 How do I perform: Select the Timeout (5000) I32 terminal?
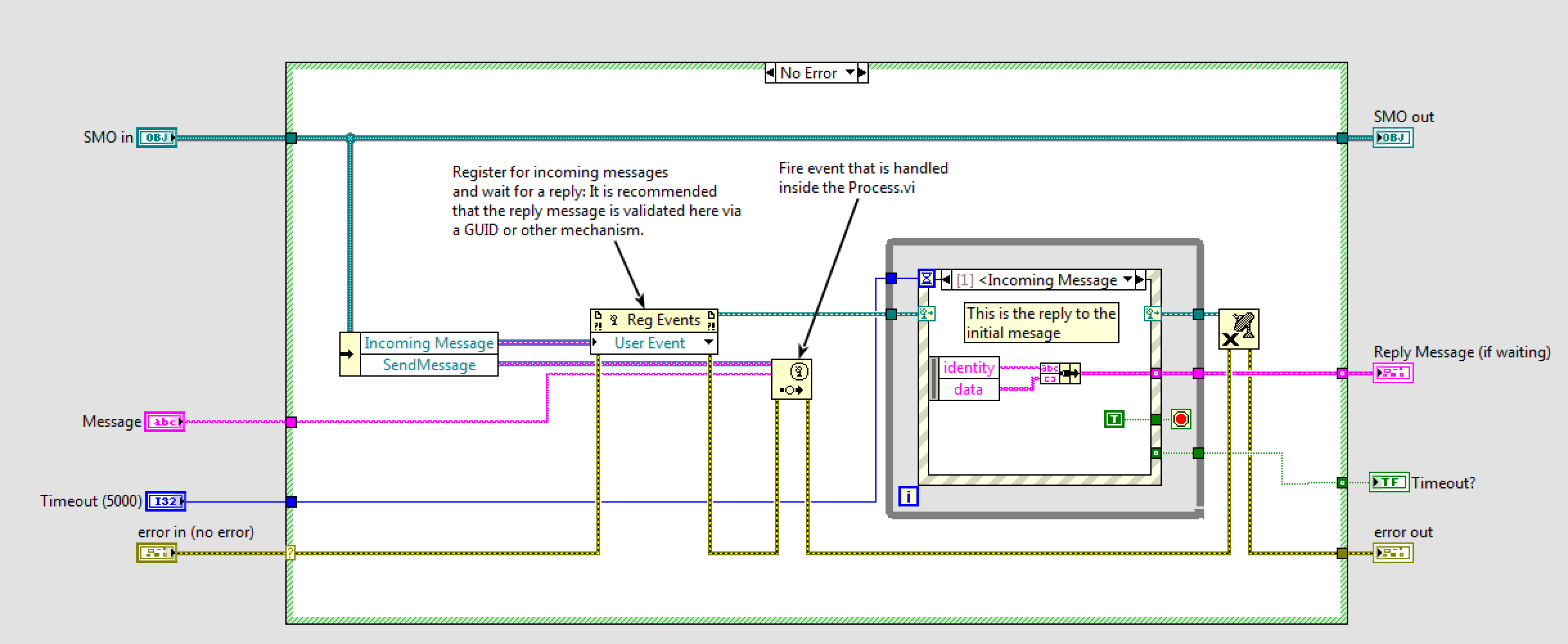pos(166,501)
